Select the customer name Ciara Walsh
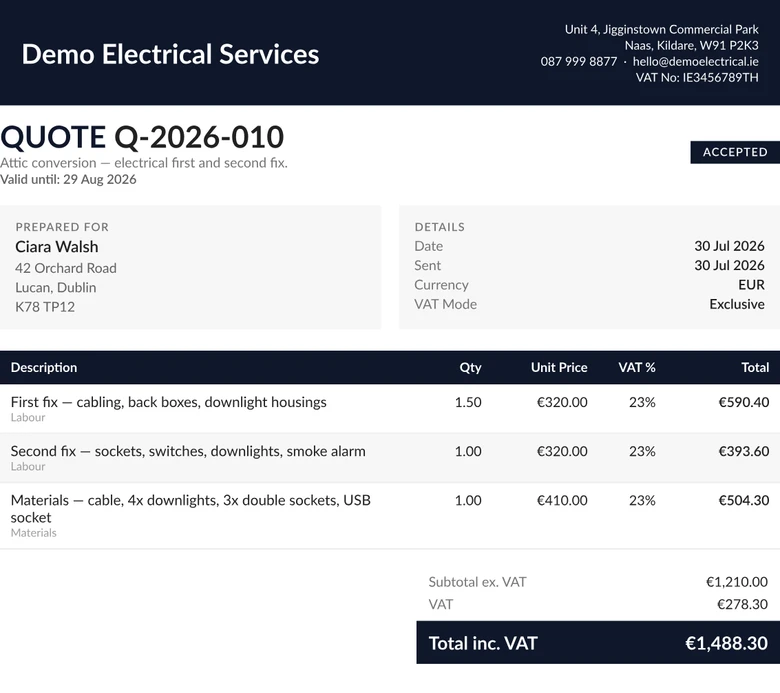 [57, 247]
